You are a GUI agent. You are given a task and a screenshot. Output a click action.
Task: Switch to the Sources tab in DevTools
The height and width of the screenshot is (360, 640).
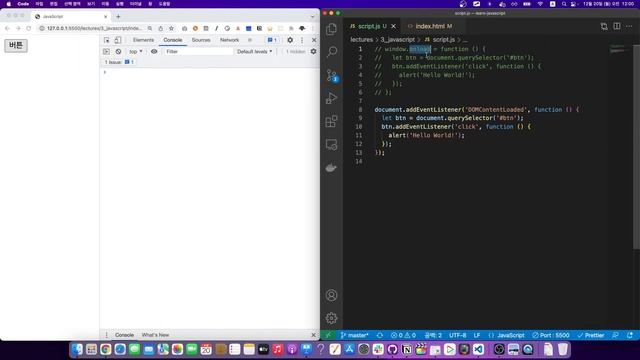point(201,40)
